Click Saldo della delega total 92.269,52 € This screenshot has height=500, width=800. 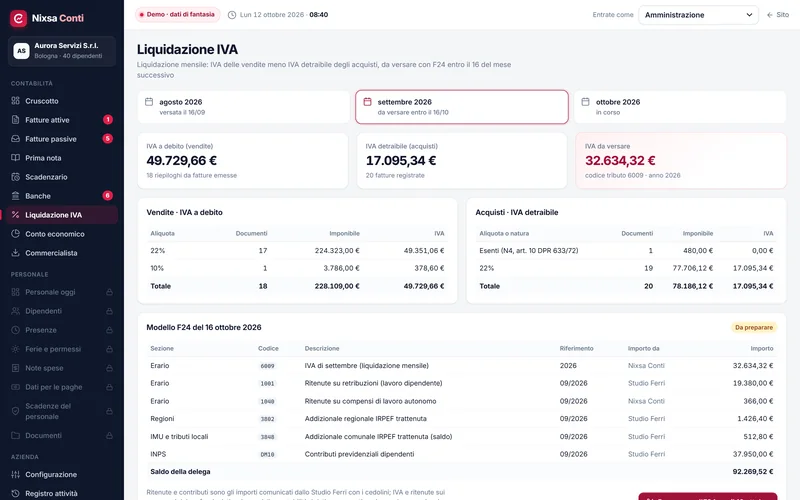[753, 471]
